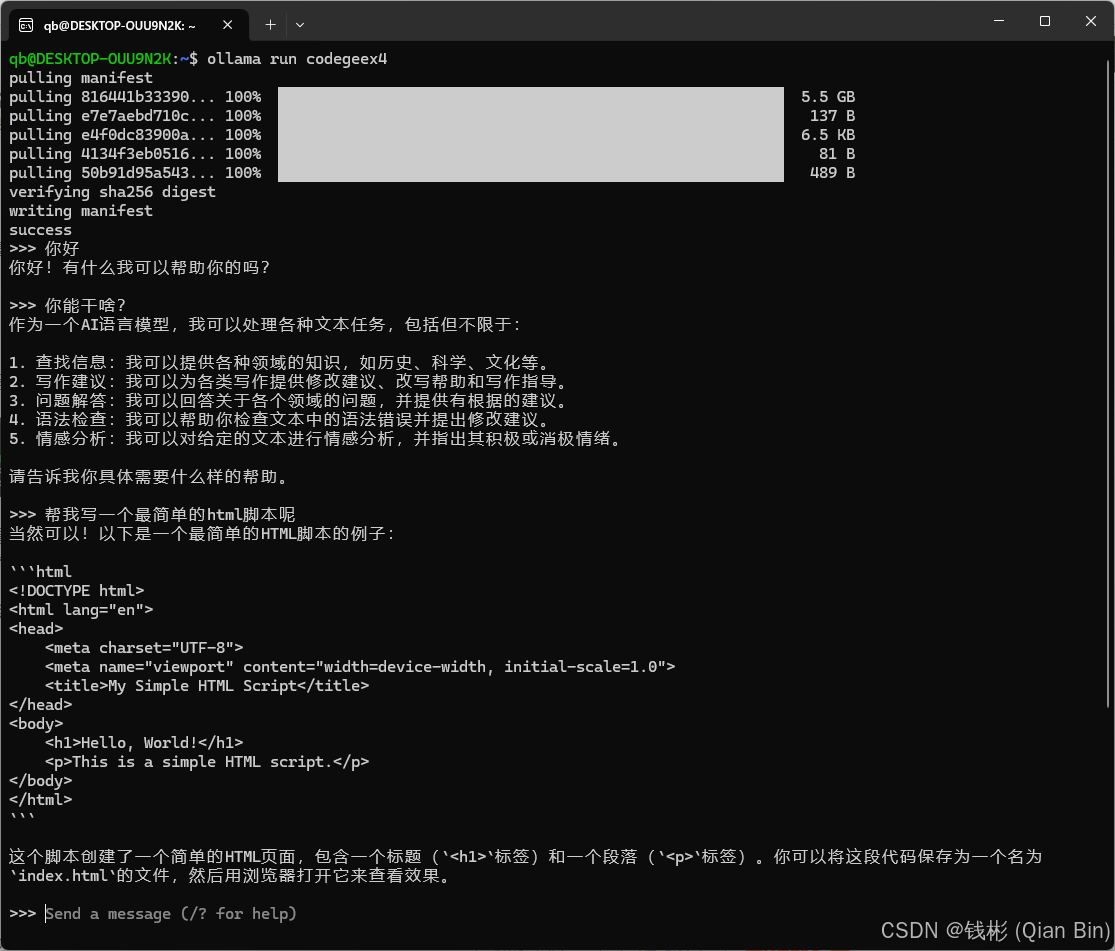Click the 'success' status line
Image resolution: width=1115 pixels, height=951 pixels.
tap(40, 230)
